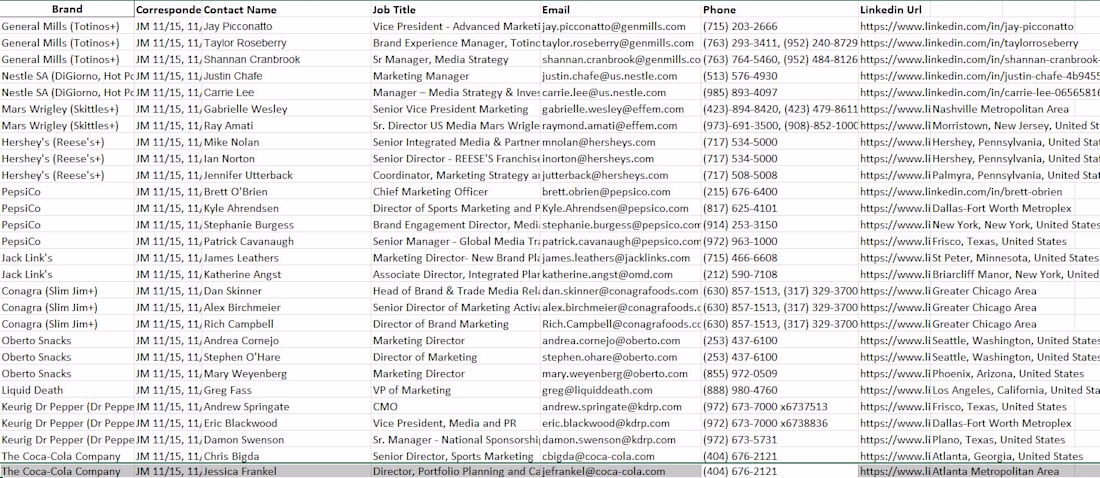Select the Rich Campbell cell

(x=286, y=324)
